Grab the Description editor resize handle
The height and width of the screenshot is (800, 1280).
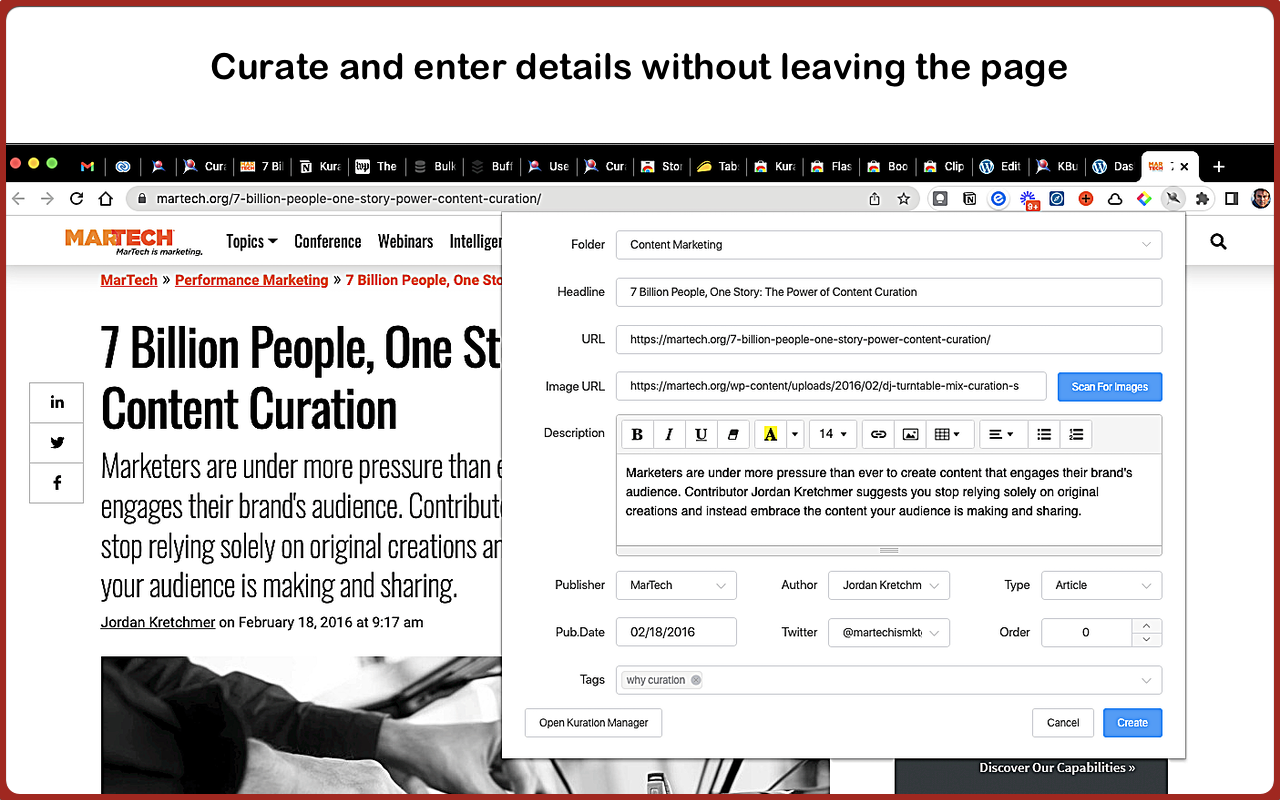click(889, 550)
